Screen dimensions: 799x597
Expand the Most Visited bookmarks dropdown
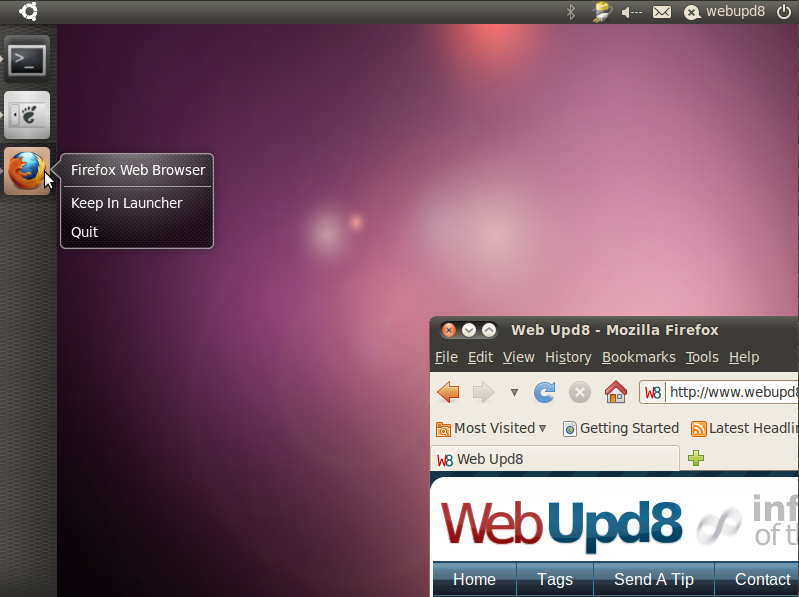(491, 428)
